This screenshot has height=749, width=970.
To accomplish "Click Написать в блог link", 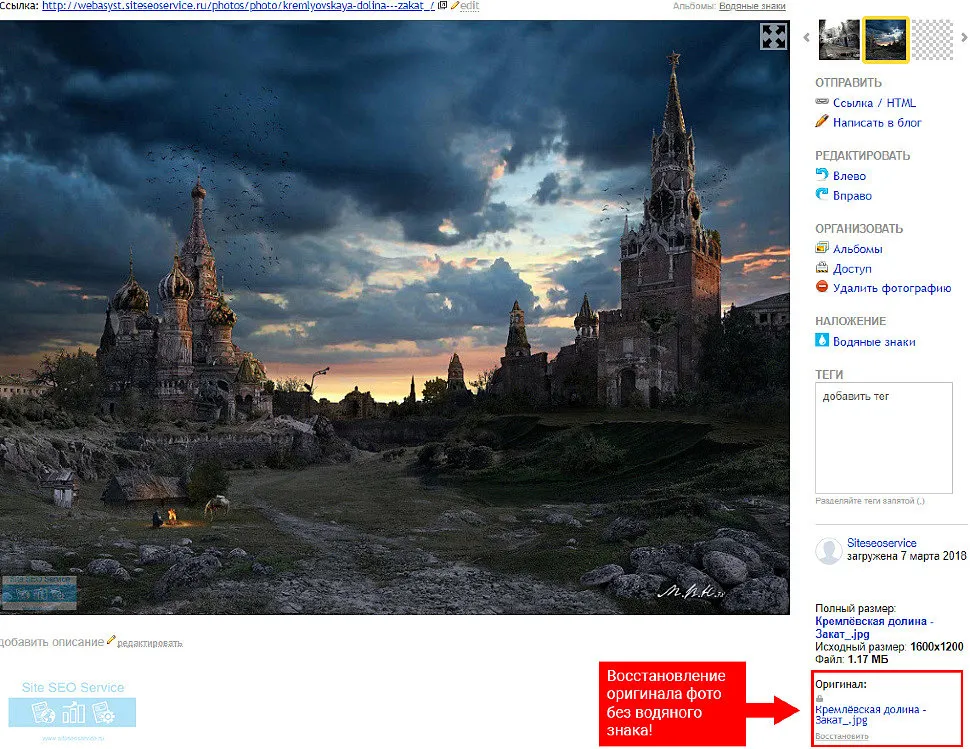I will [877, 123].
